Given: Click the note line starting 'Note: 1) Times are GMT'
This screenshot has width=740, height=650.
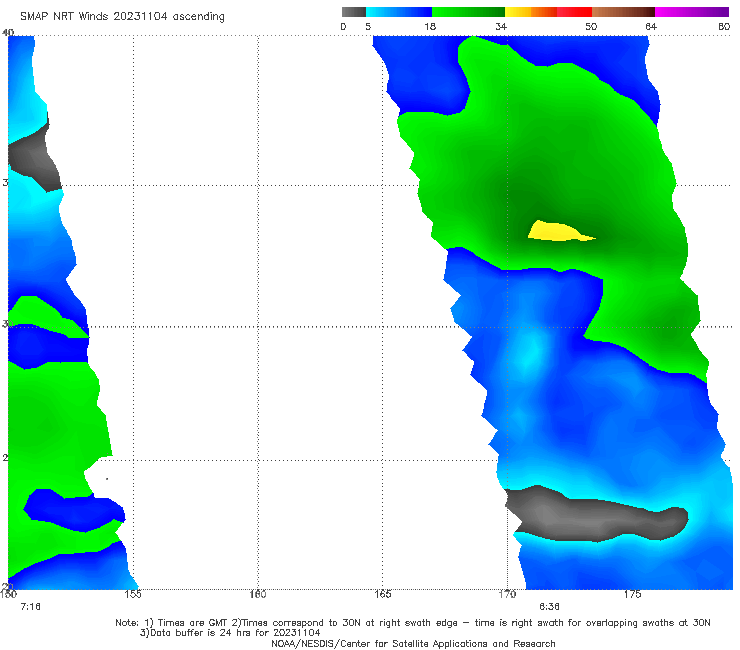Looking at the screenshot, I should point(413,623).
